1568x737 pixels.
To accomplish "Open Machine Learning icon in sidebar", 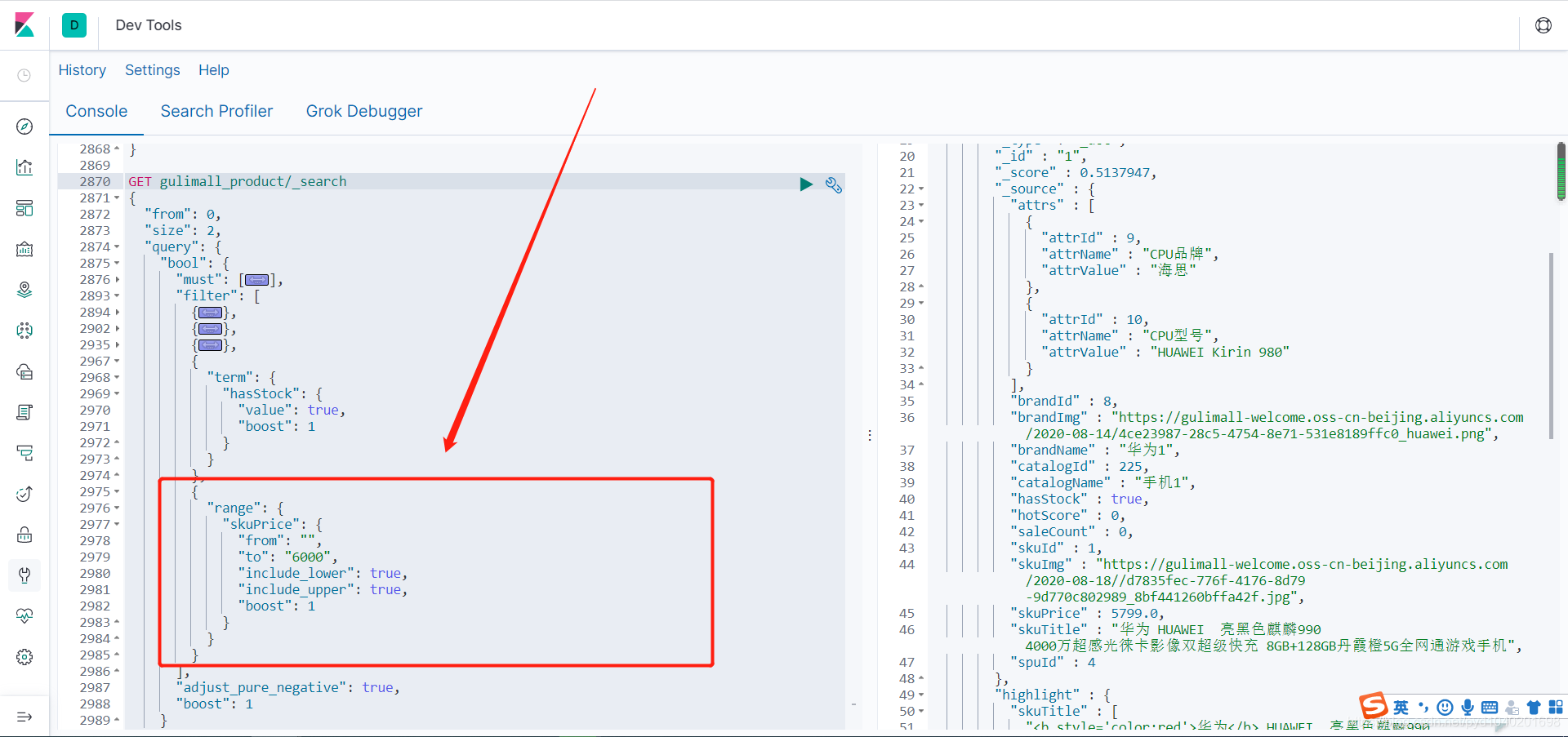I will (24, 331).
